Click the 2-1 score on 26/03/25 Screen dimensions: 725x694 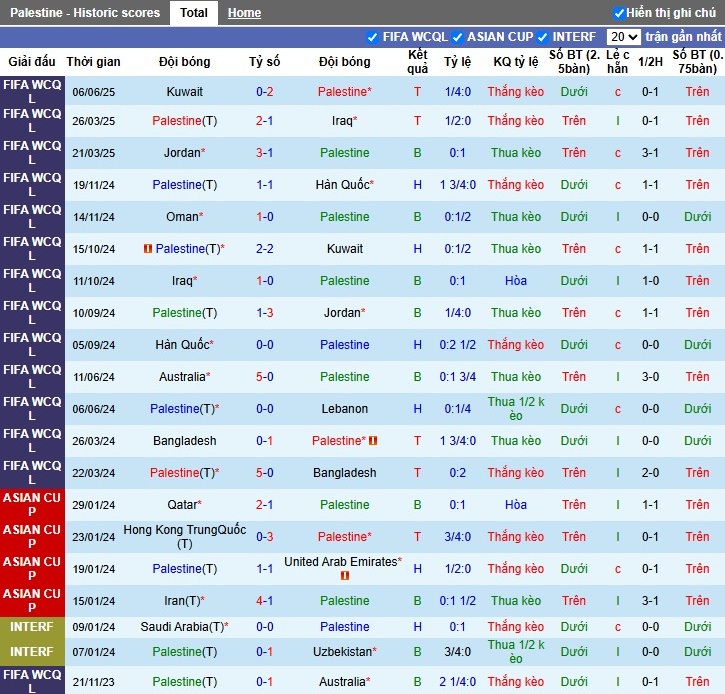pos(264,121)
